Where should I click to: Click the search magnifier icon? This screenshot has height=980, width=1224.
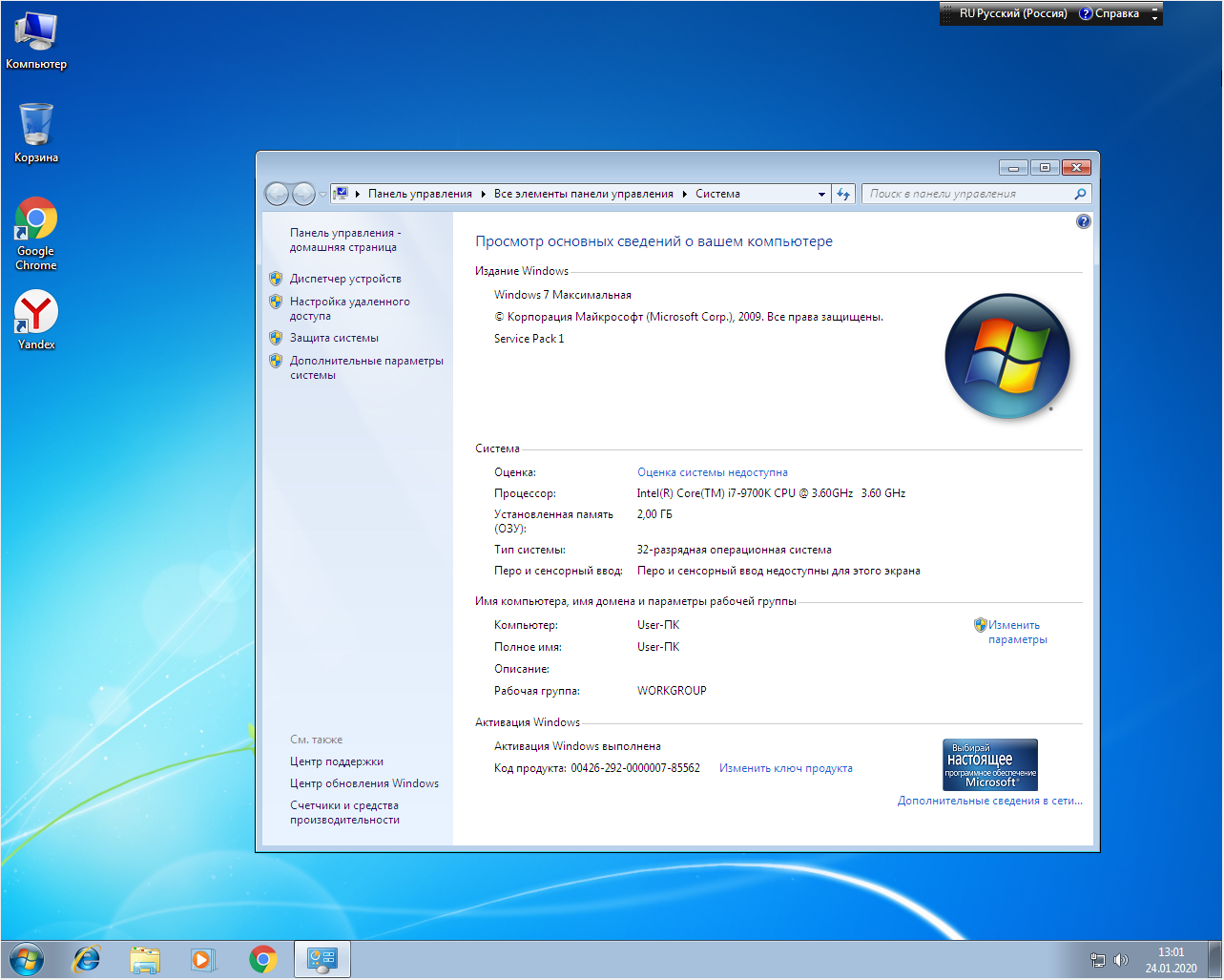(x=1080, y=194)
